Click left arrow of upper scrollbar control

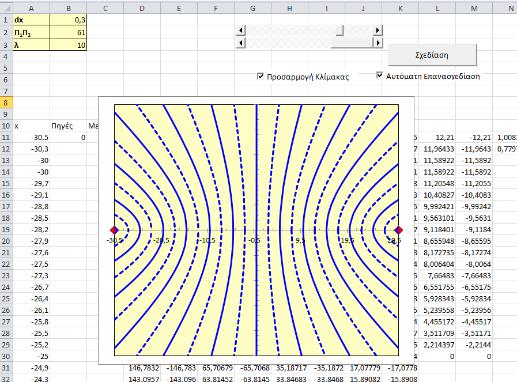[x=240, y=31]
